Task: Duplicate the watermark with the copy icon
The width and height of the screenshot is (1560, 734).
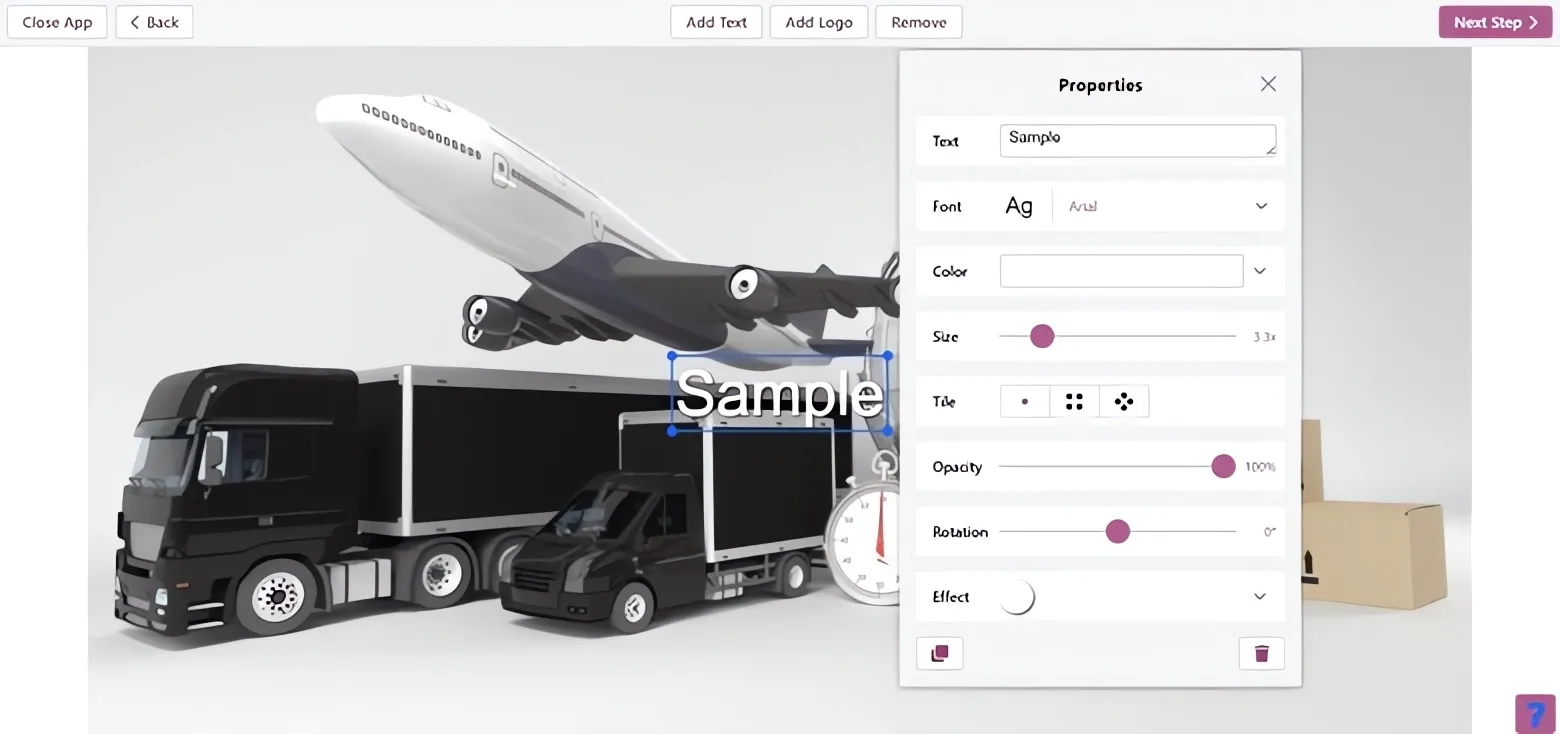Action: 940,653
